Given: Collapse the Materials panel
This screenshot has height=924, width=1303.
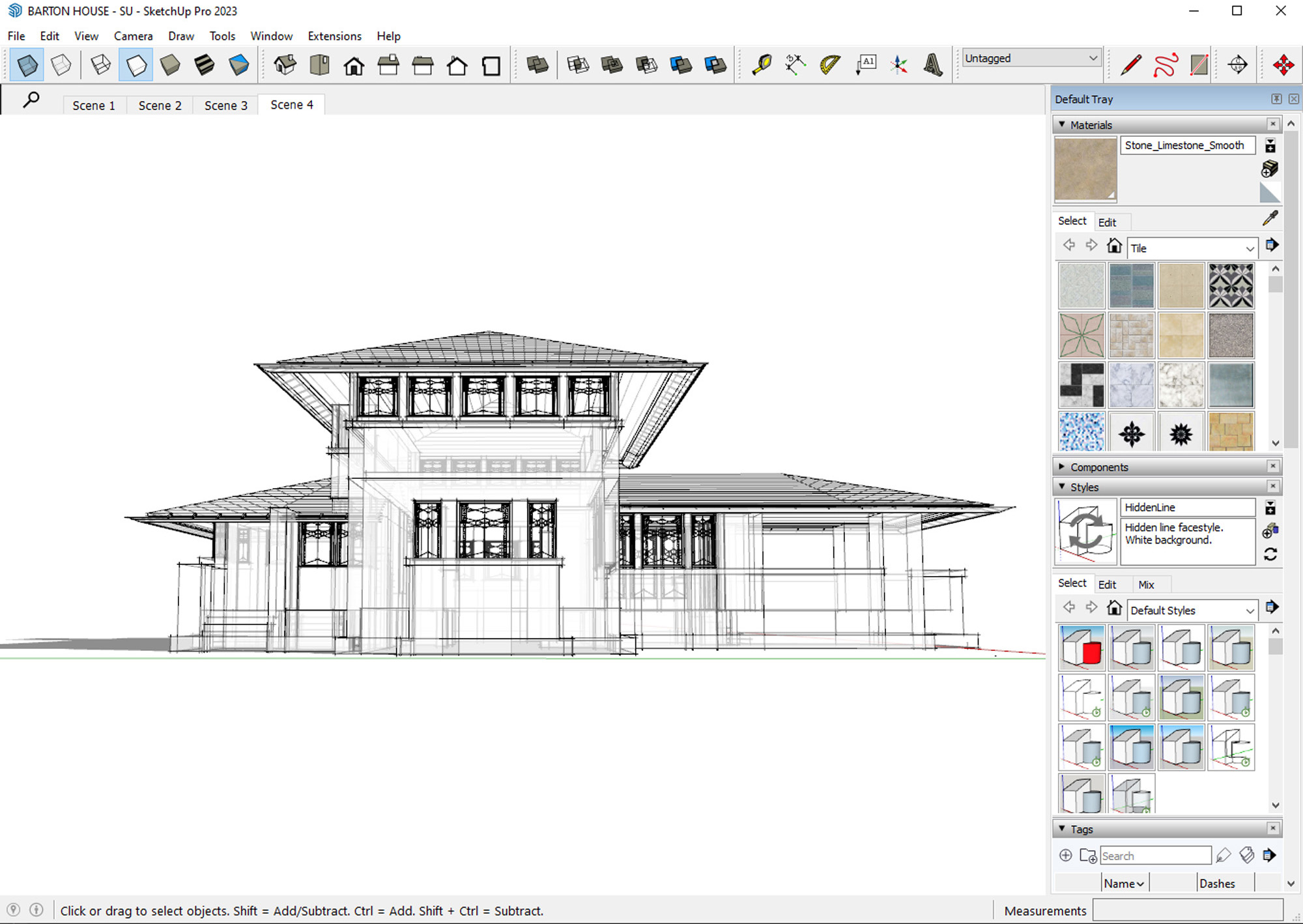Looking at the screenshot, I should [1062, 124].
